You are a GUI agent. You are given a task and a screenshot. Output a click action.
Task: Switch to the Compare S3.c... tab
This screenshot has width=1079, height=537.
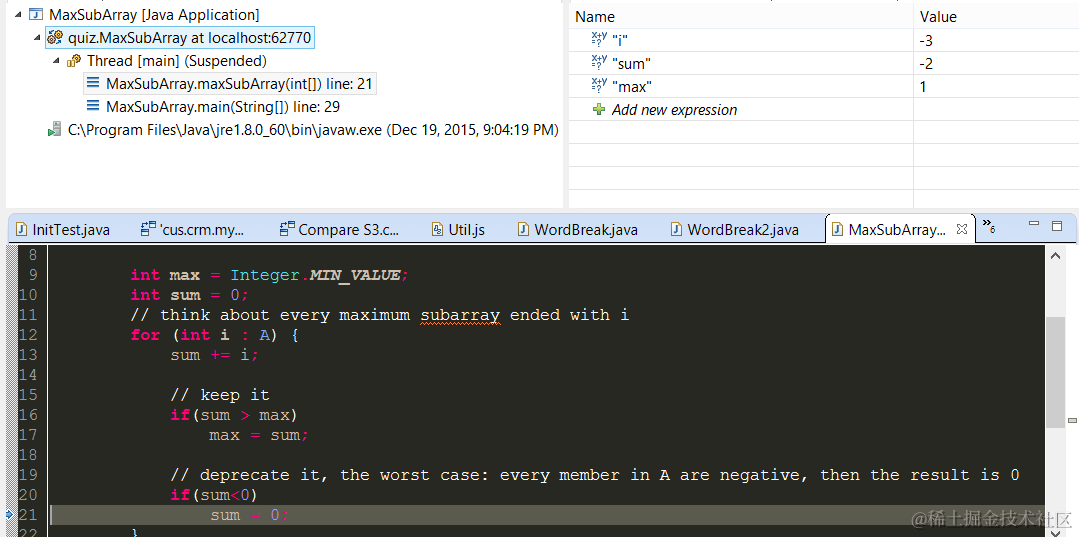coord(339,229)
